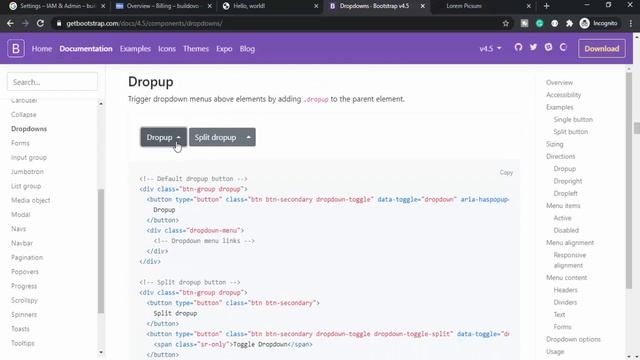Click the browser address bar
The image size is (640, 360).
point(282,23)
